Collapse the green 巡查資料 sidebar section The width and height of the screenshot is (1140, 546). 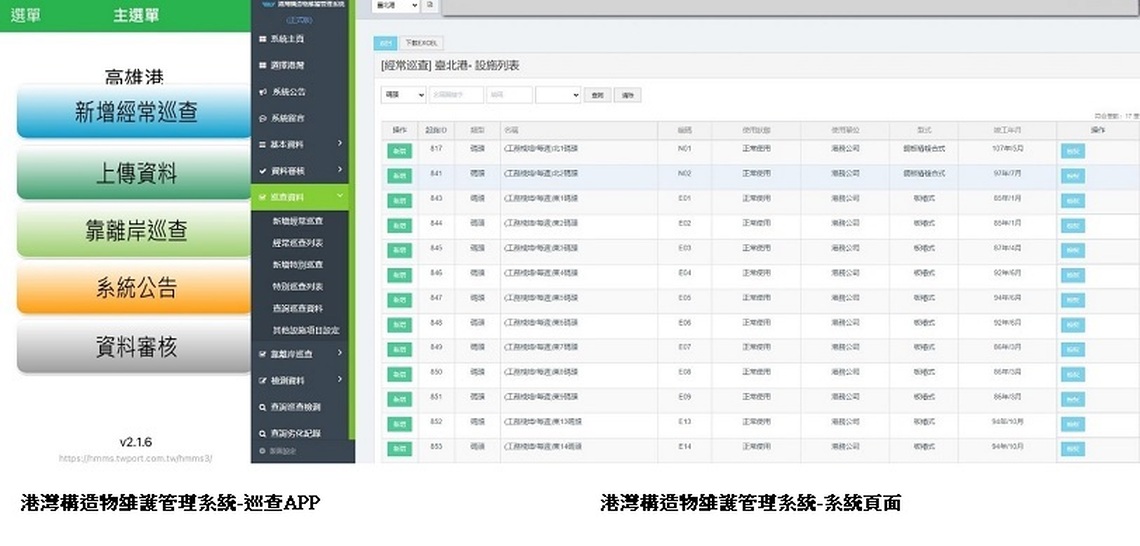click(300, 197)
